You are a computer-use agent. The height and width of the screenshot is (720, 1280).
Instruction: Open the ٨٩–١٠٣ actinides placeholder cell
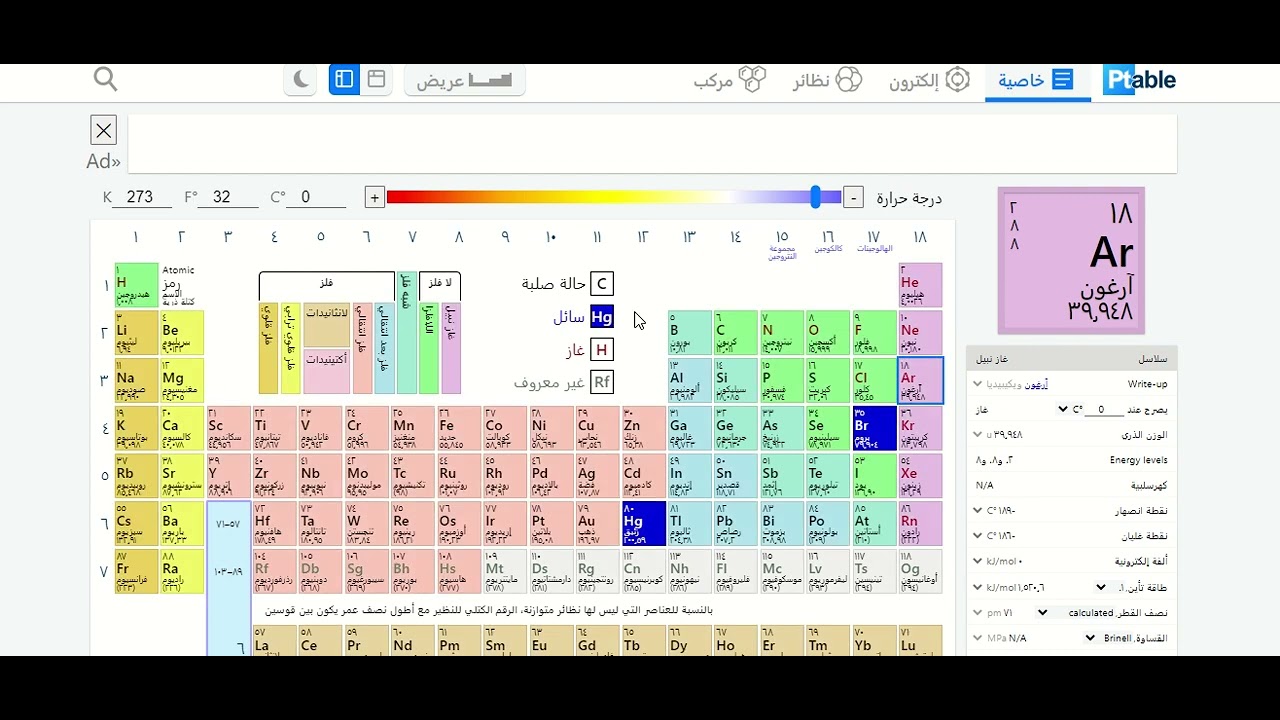coord(228,572)
